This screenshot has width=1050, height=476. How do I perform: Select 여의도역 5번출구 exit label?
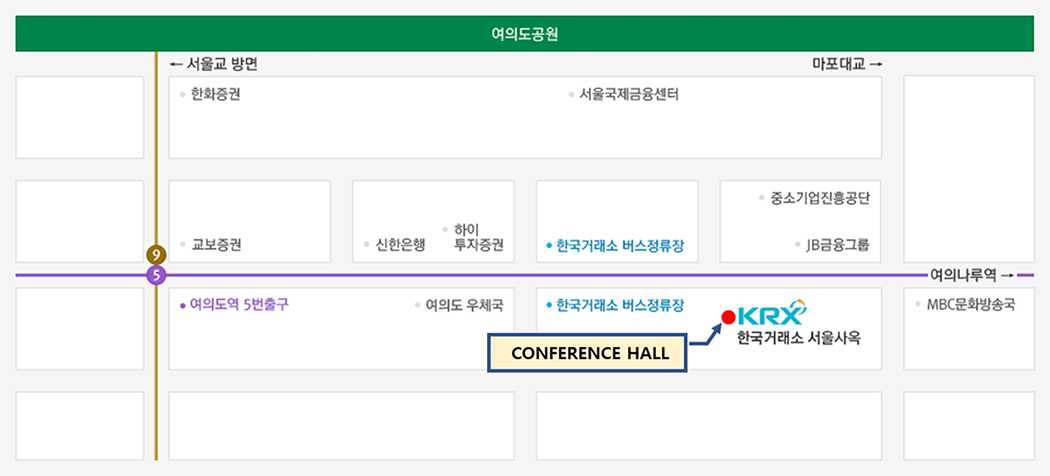pos(238,304)
